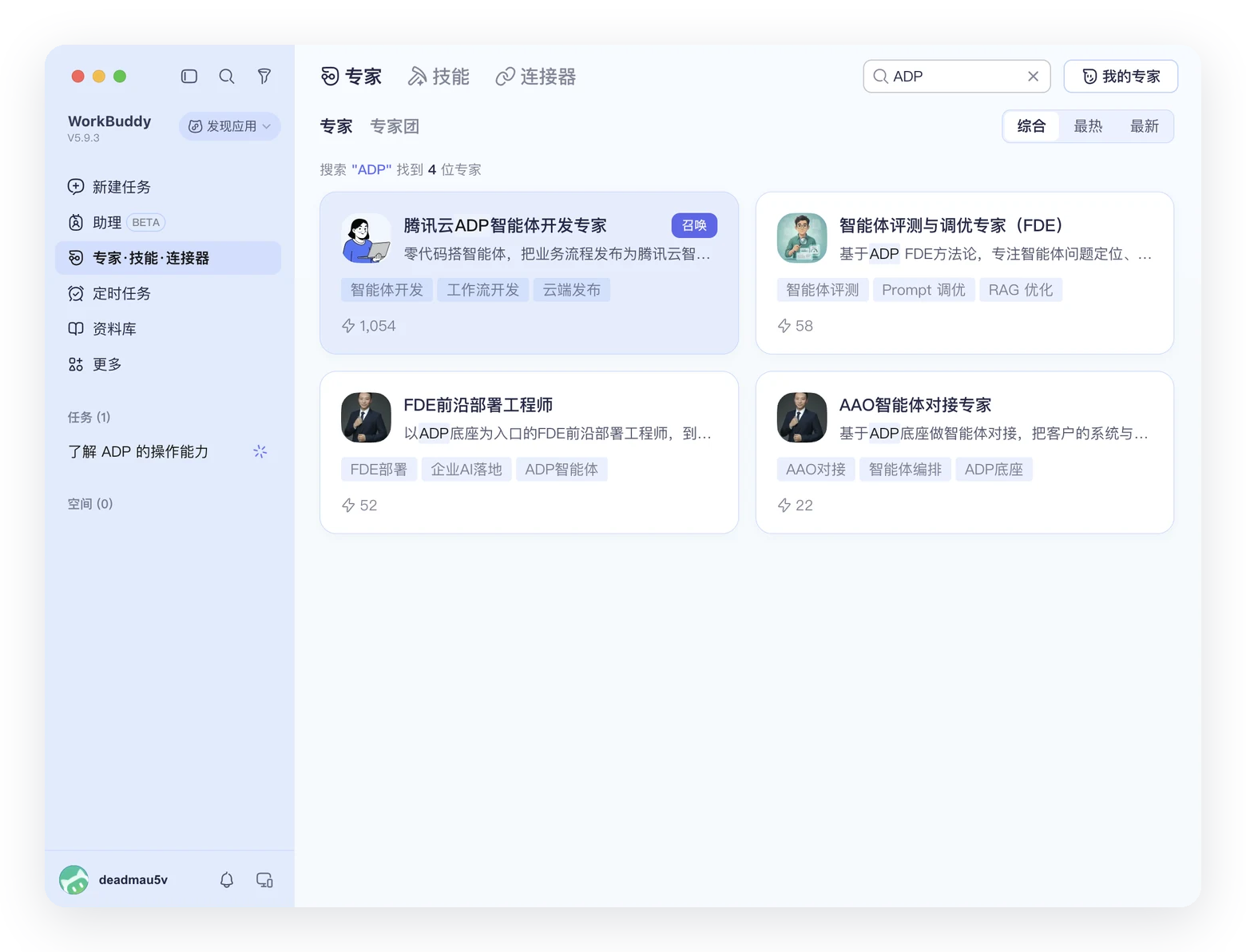Toggle the sidebar panel icon
This screenshot has height=952, width=1246.
click(189, 77)
